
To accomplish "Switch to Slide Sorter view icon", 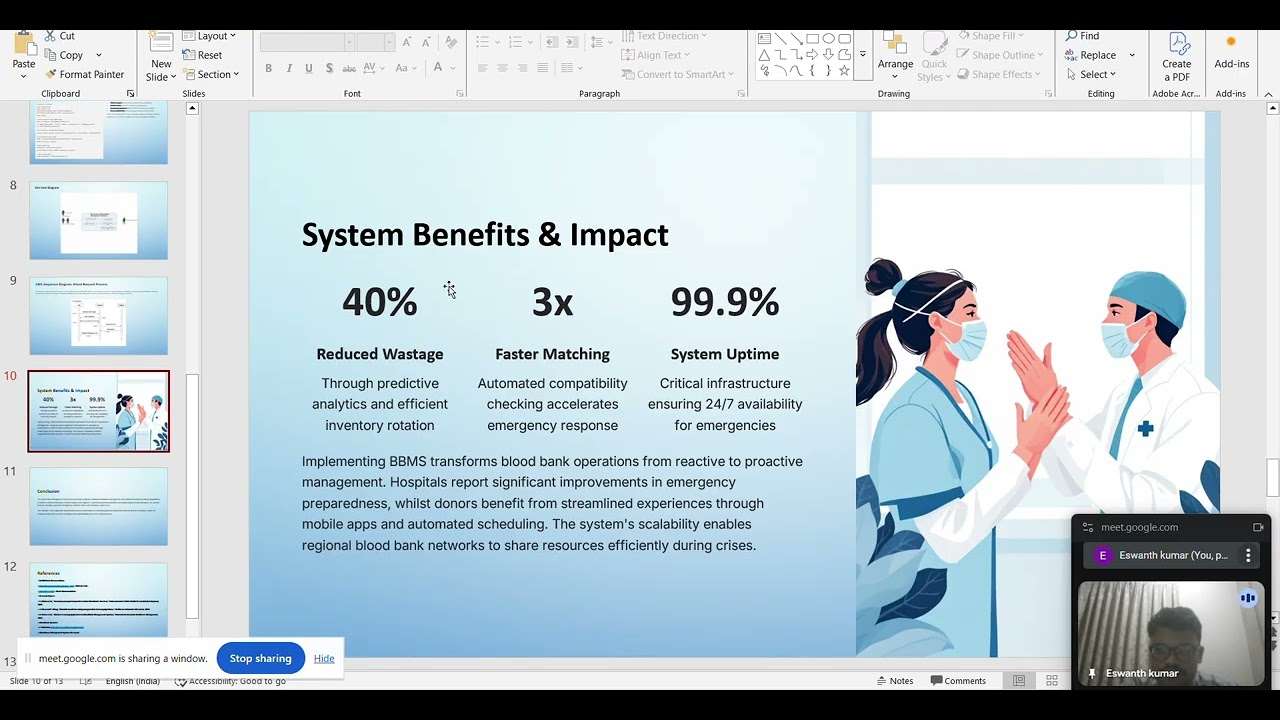I will 1052,681.
